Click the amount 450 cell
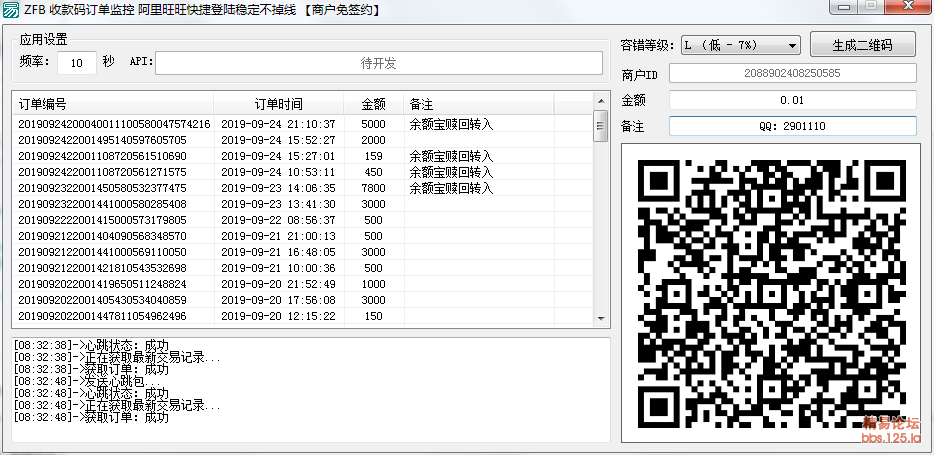 373,173
